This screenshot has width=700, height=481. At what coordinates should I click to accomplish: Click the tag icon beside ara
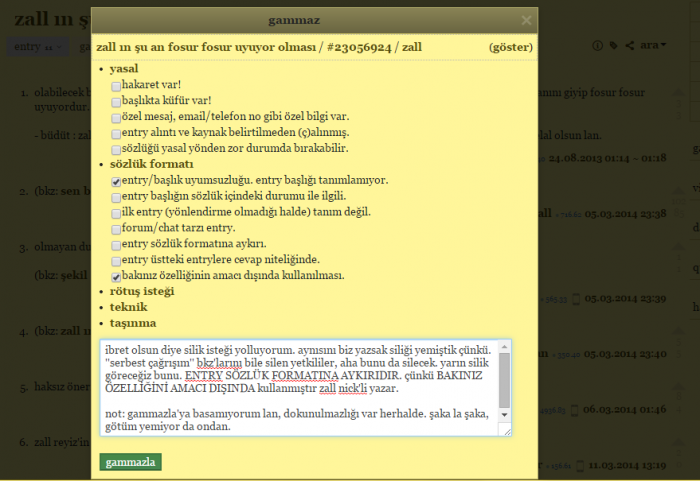click(x=614, y=46)
